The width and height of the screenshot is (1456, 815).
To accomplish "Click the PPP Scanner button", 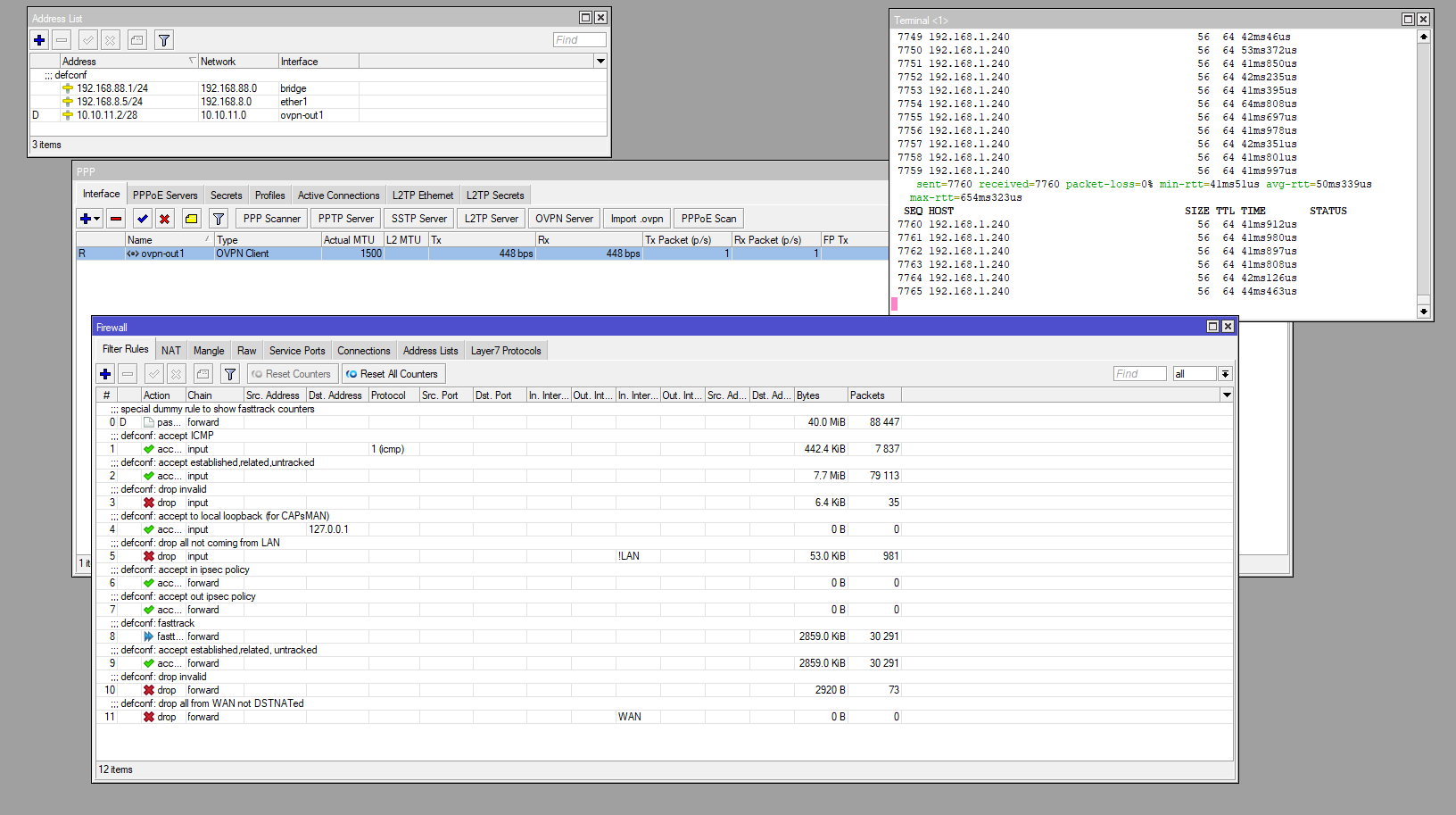I will click(x=272, y=219).
